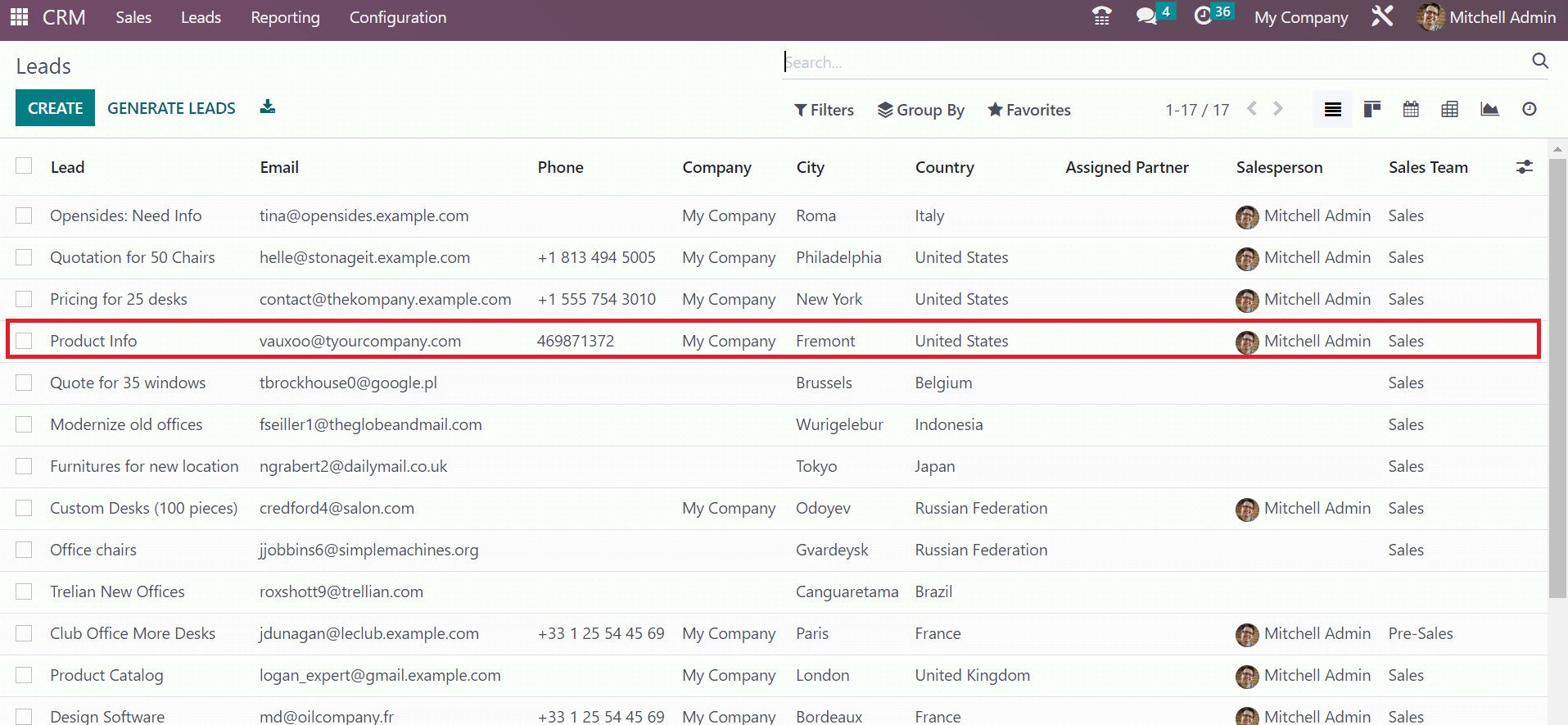Open the Group By dropdown
1568x725 pixels.
point(920,110)
